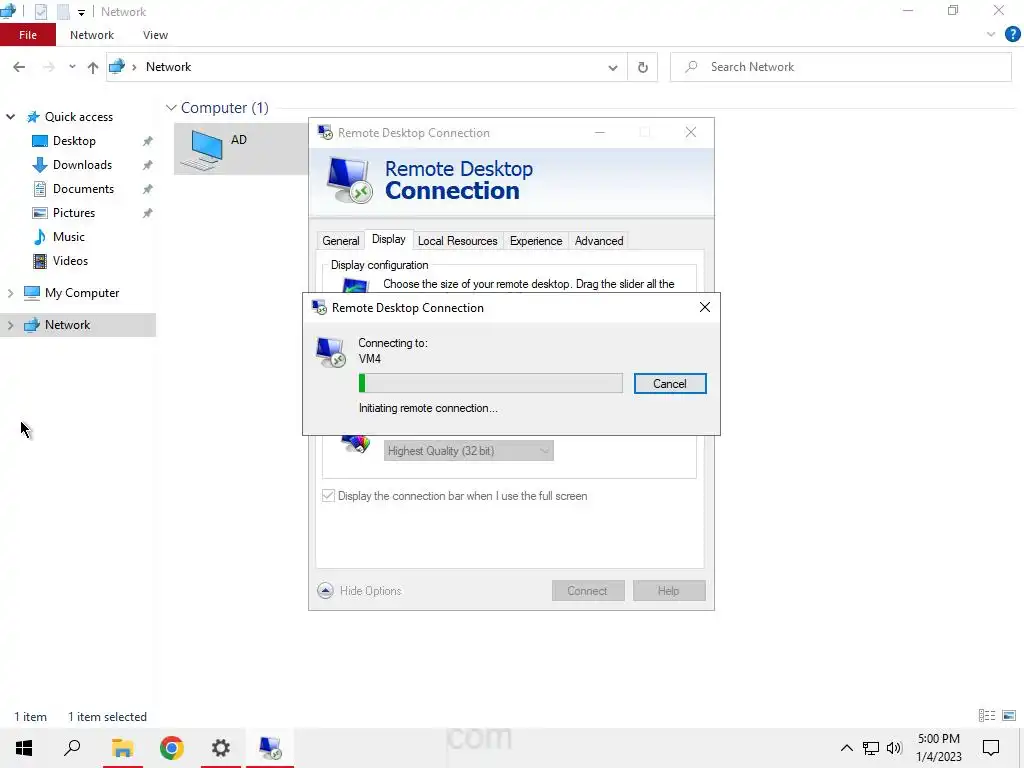
Task: Open the Videos folder
Action: tap(70, 261)
